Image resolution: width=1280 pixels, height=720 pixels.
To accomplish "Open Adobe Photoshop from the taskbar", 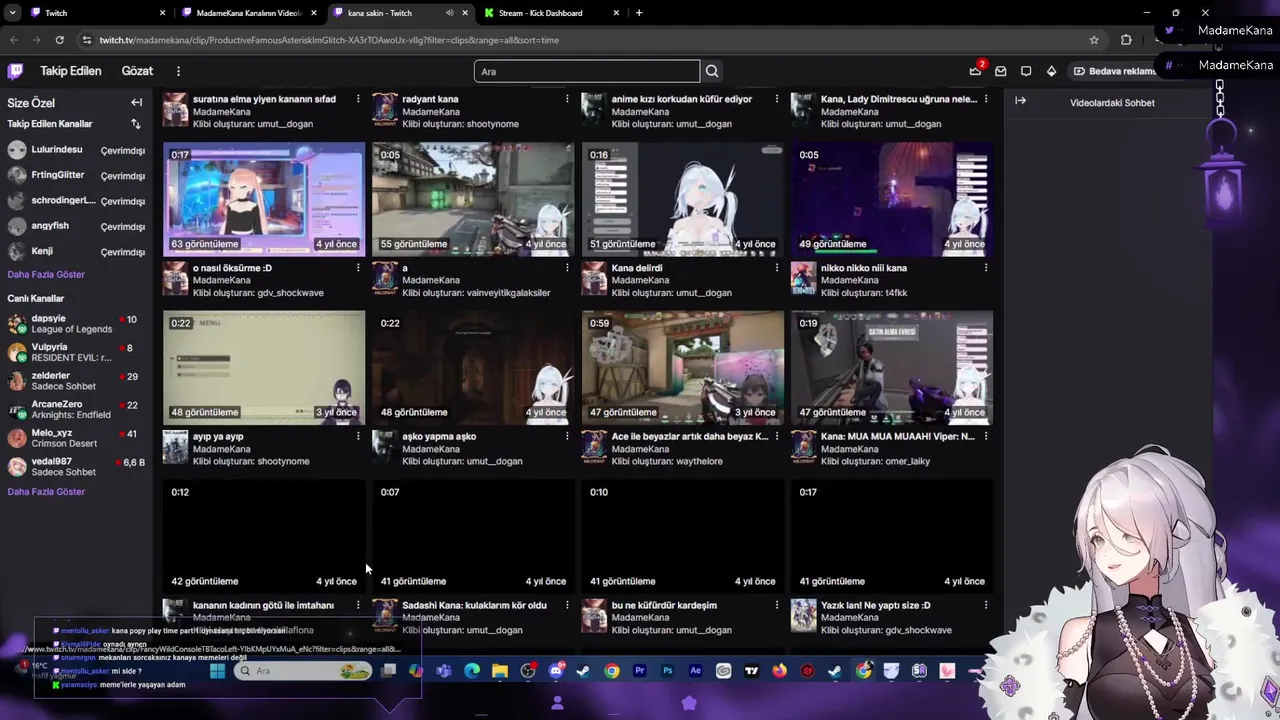I will pos(668,671).
